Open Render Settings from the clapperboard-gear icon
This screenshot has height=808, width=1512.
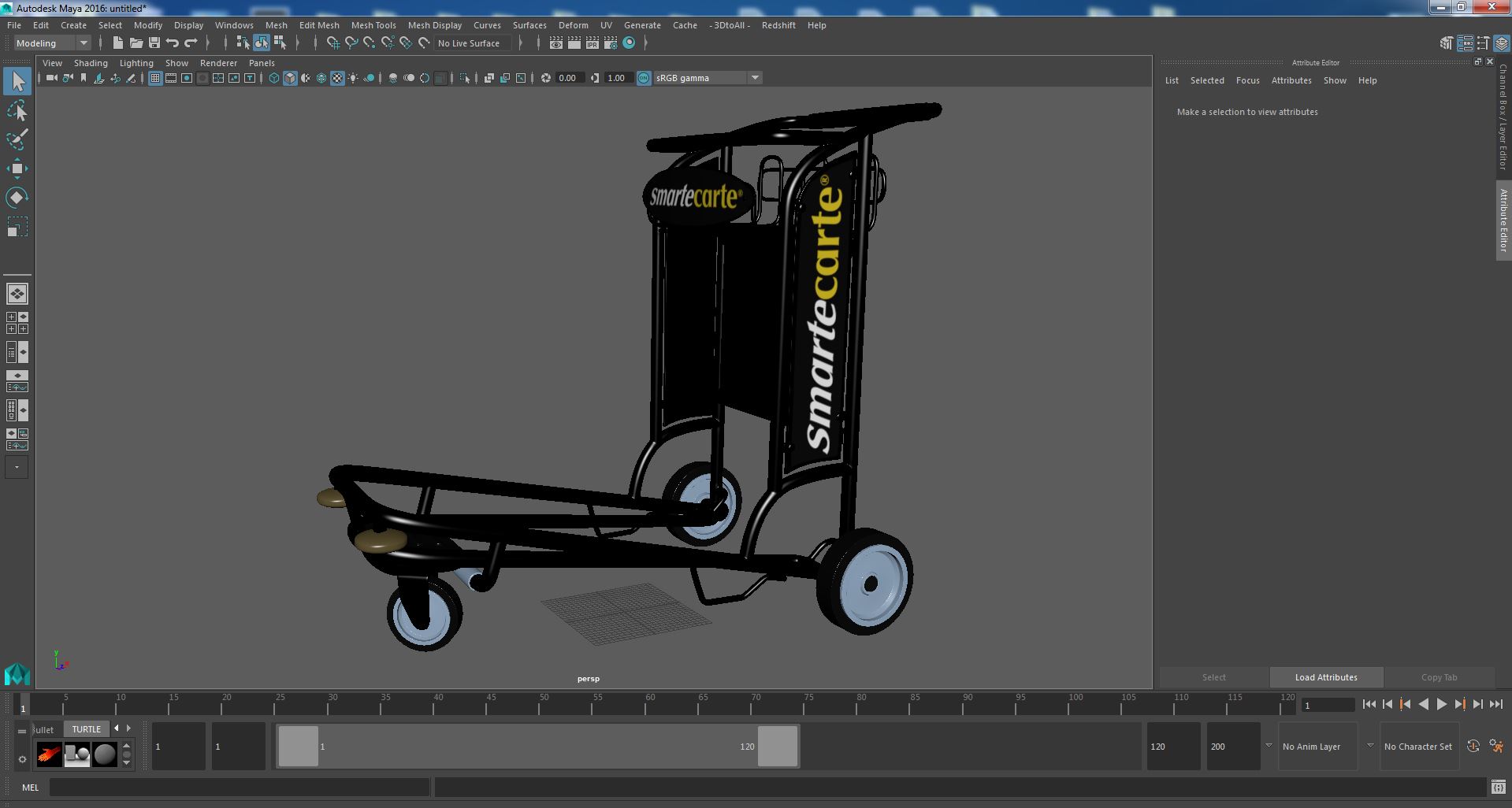coord(611,43)
